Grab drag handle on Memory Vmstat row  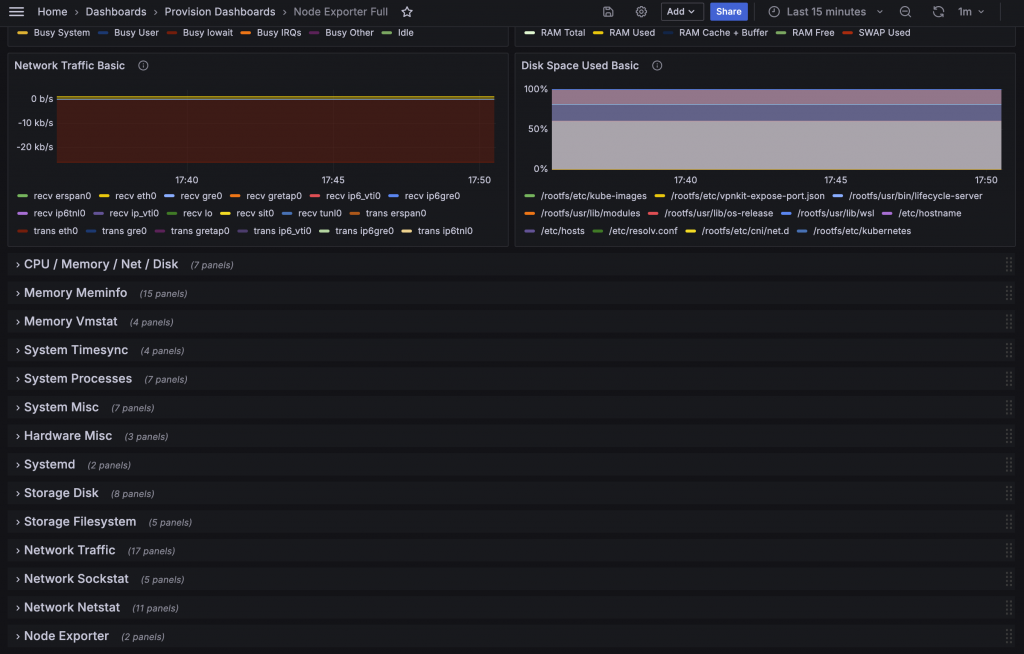(x=1009, y=321)
